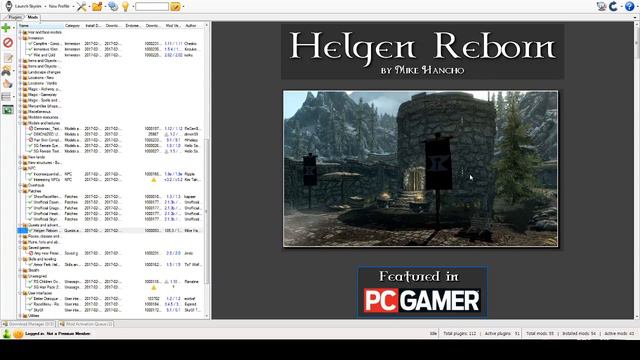Expand the Miscellaneous category
Viewport: 640px width, 360px height.
pyautogui.click(x=20, y=111)
